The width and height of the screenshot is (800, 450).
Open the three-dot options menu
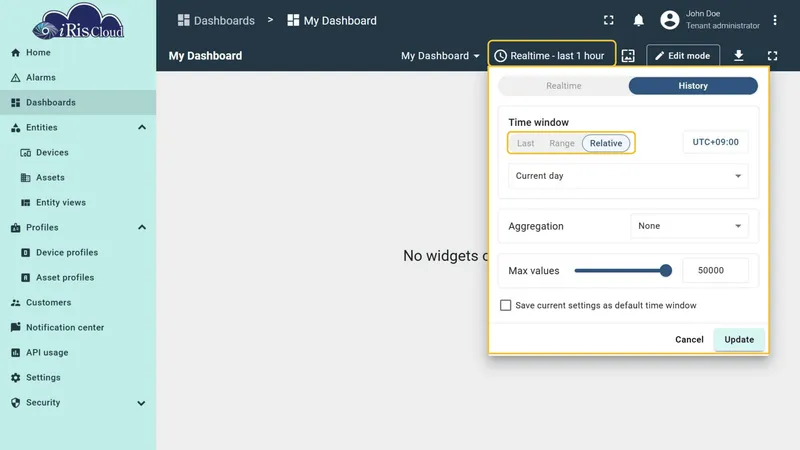(774, 20)
